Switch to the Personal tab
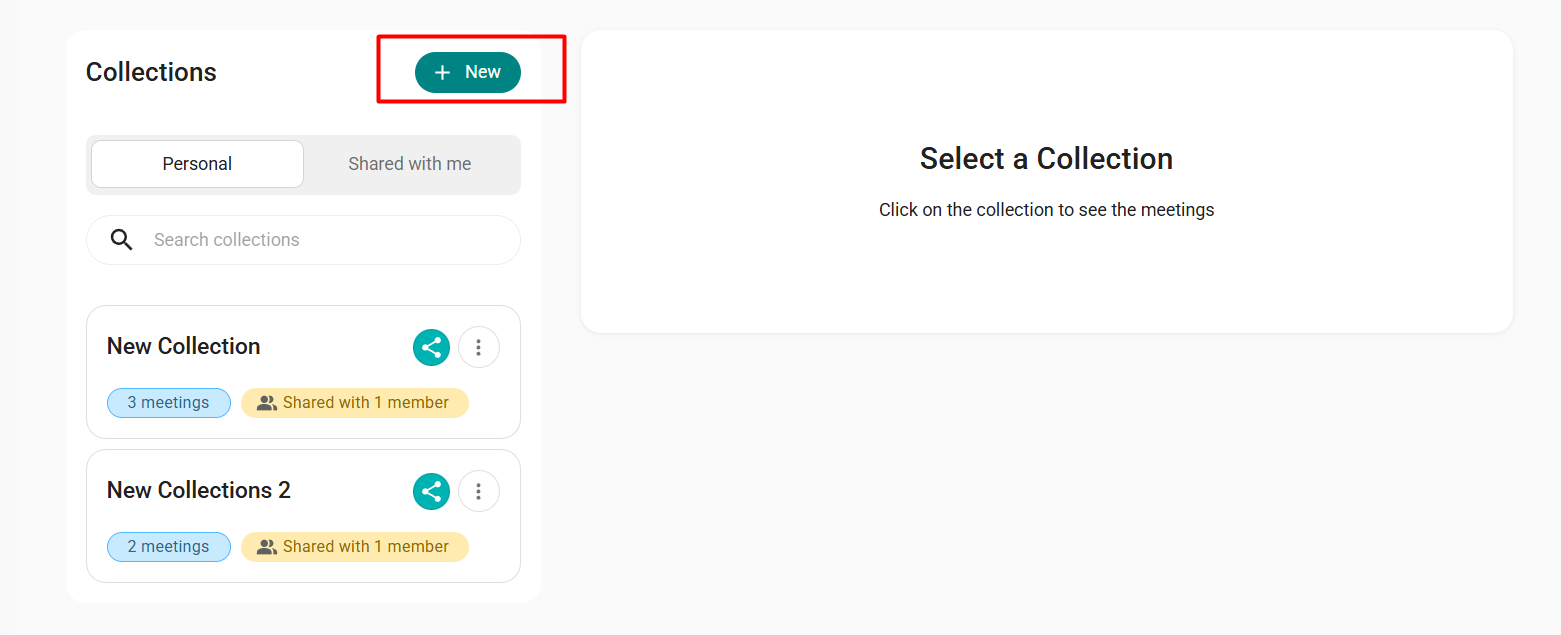The image size is (1561, 635). 197,164
